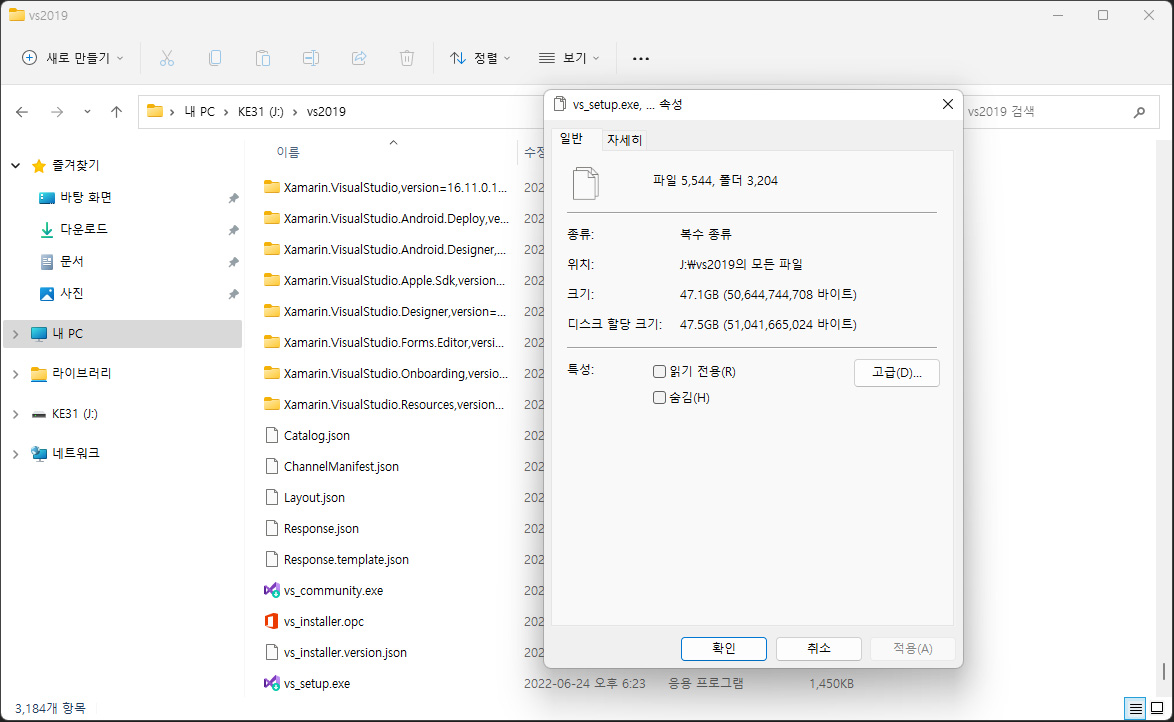Enable 숨김(H) hidden checkbox

(x=660, y=398)
